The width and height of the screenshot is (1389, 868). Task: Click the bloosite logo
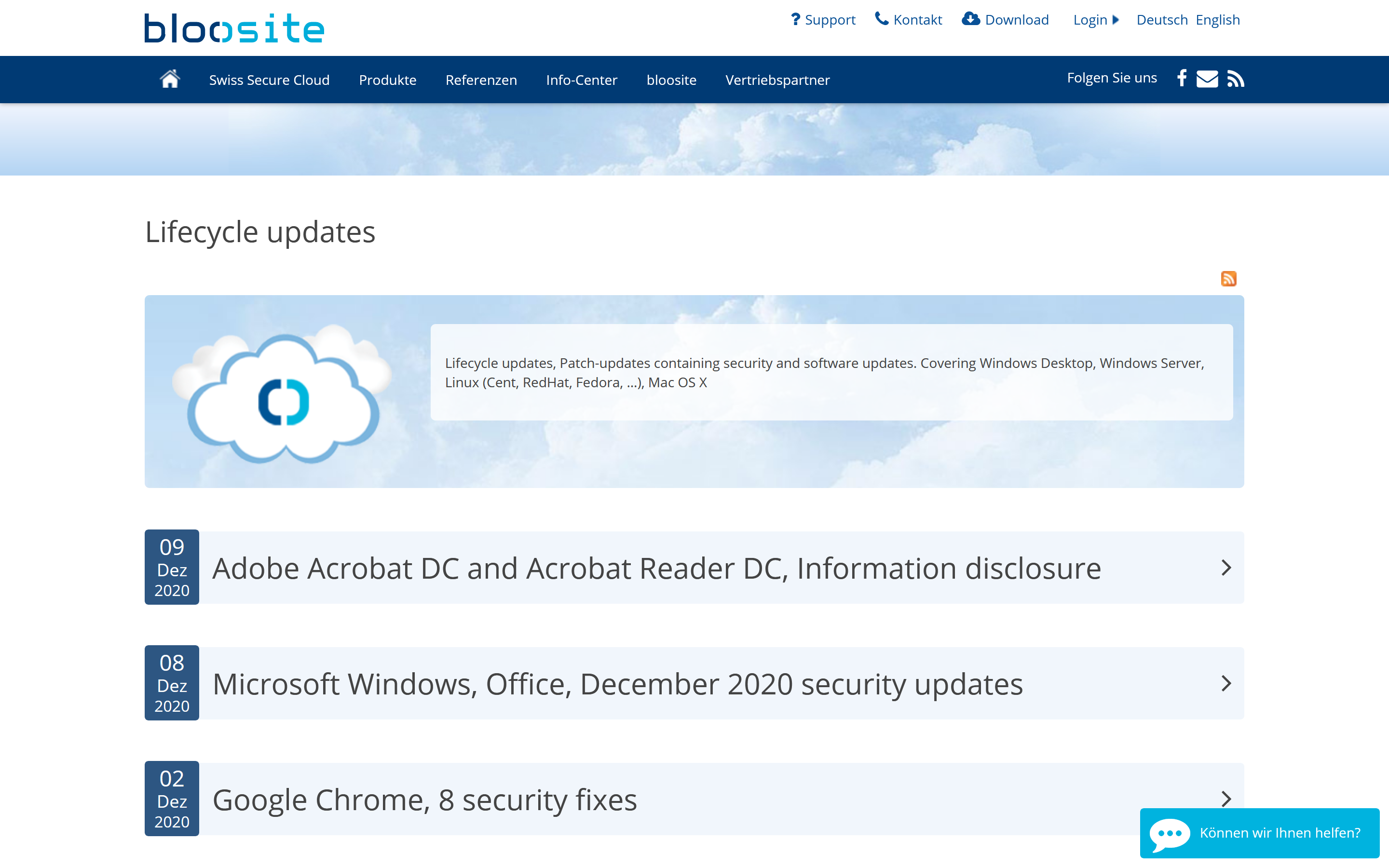coord(234,28)
